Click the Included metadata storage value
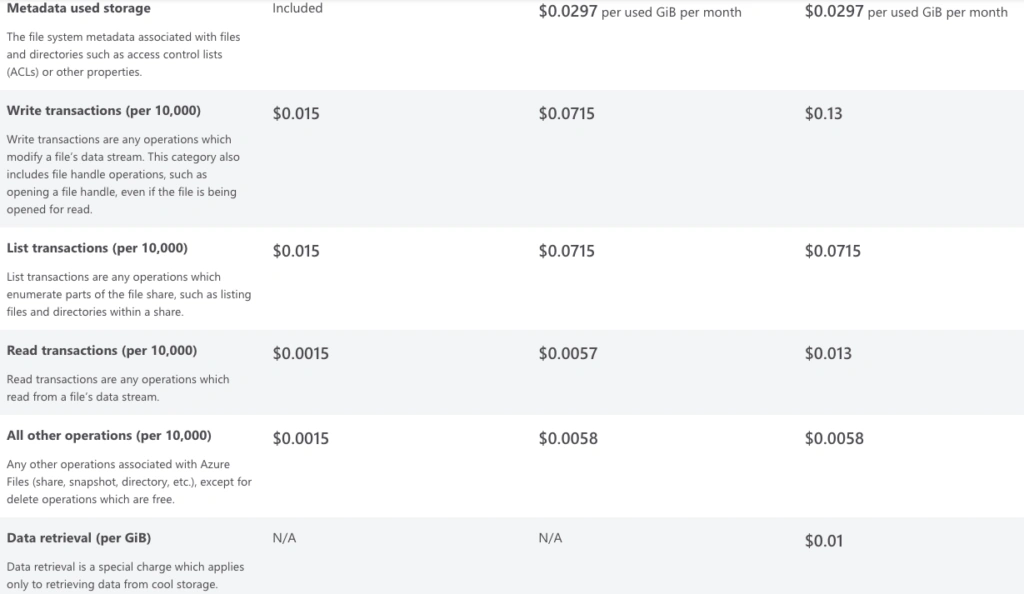1024x594 pixels. click(x=297, y=8)
